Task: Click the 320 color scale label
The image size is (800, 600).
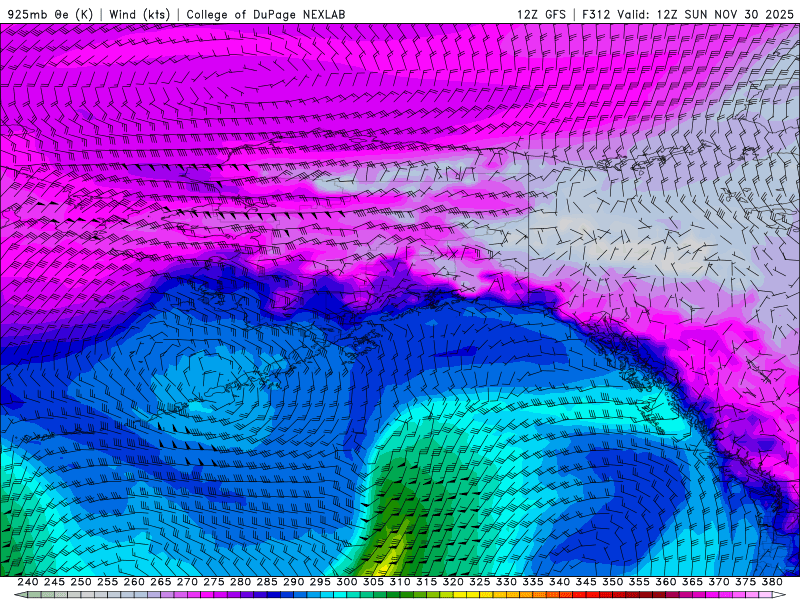Action: click(x=453, y=582)
